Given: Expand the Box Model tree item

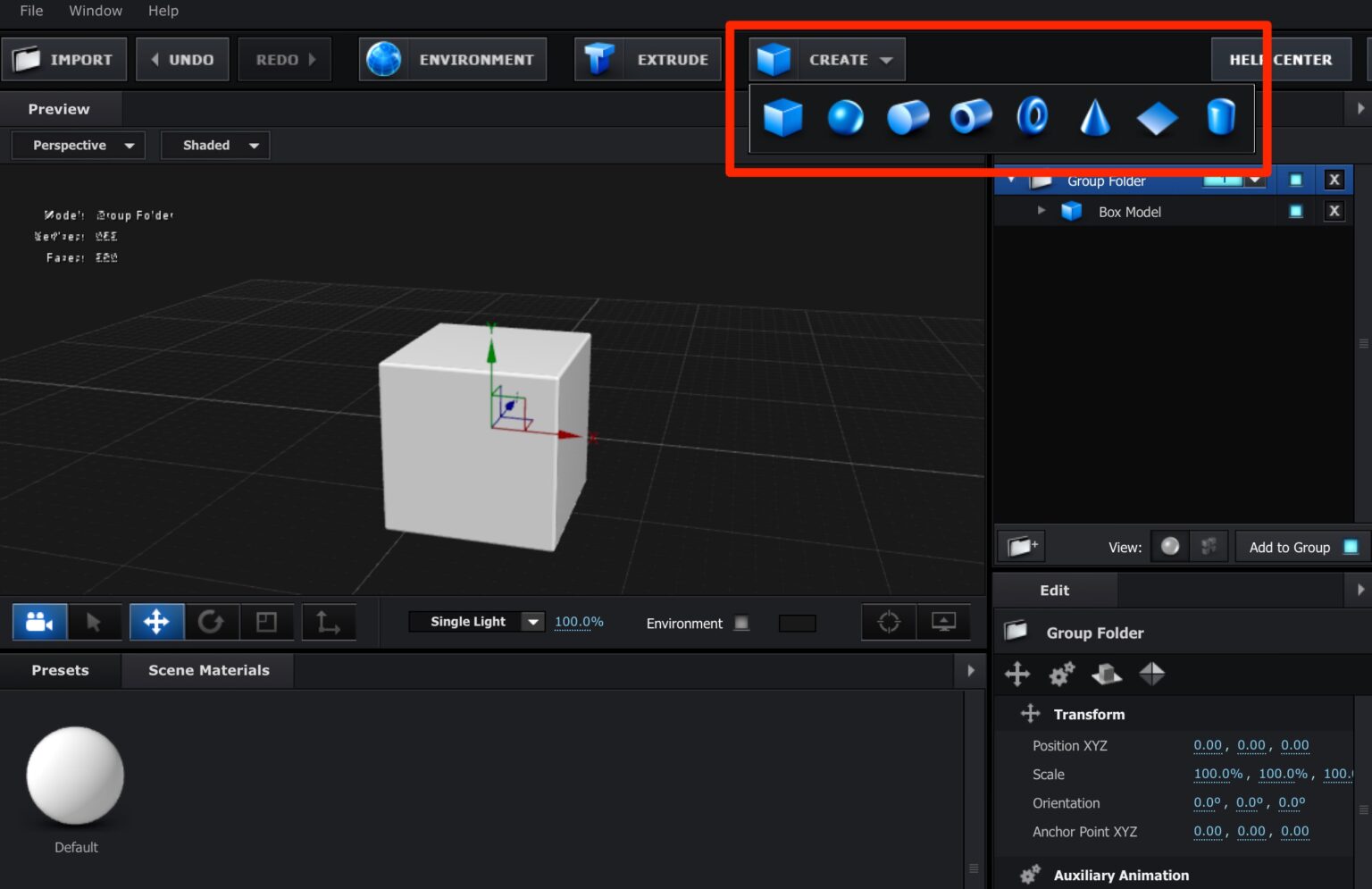Looking at the screenshot, I should tap(1041, 211).
